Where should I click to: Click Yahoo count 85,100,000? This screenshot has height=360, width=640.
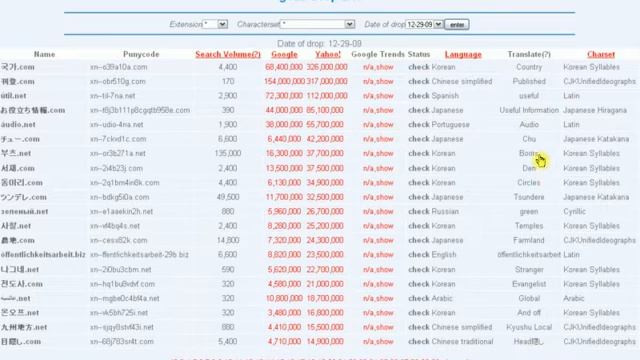[325, 110]
